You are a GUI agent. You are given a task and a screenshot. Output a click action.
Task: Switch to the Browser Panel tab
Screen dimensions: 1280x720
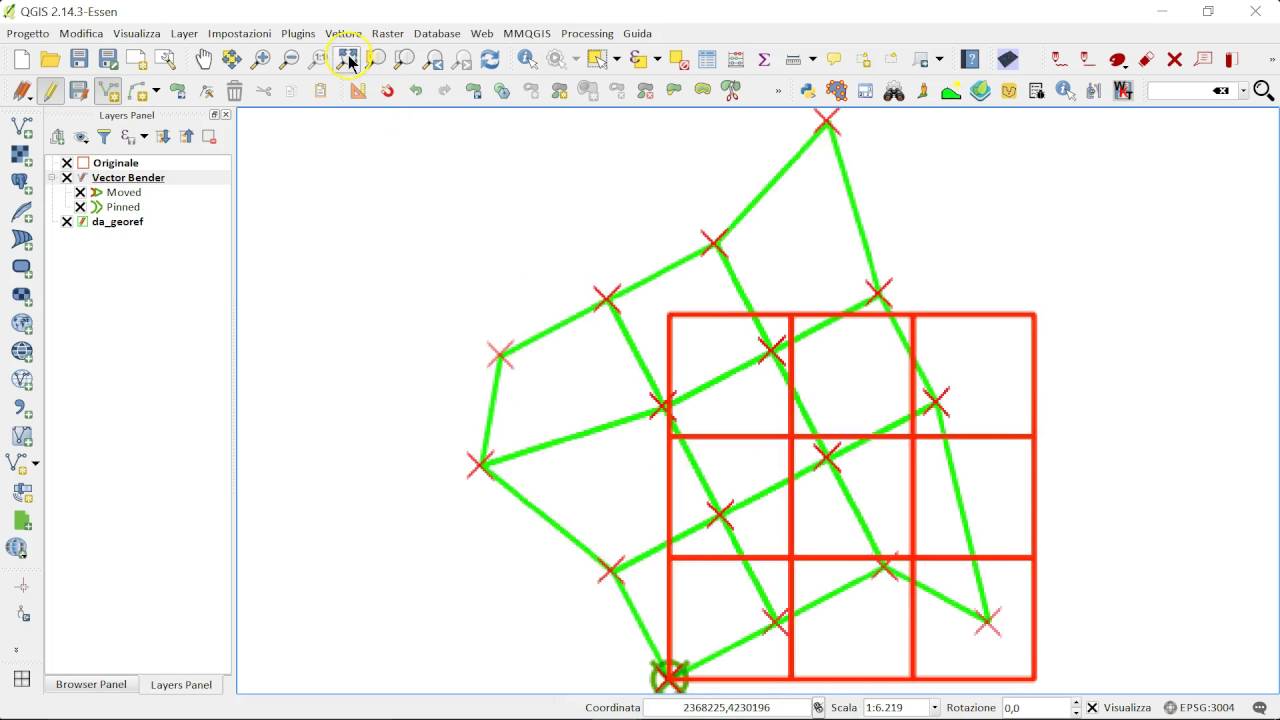point(91,685)
